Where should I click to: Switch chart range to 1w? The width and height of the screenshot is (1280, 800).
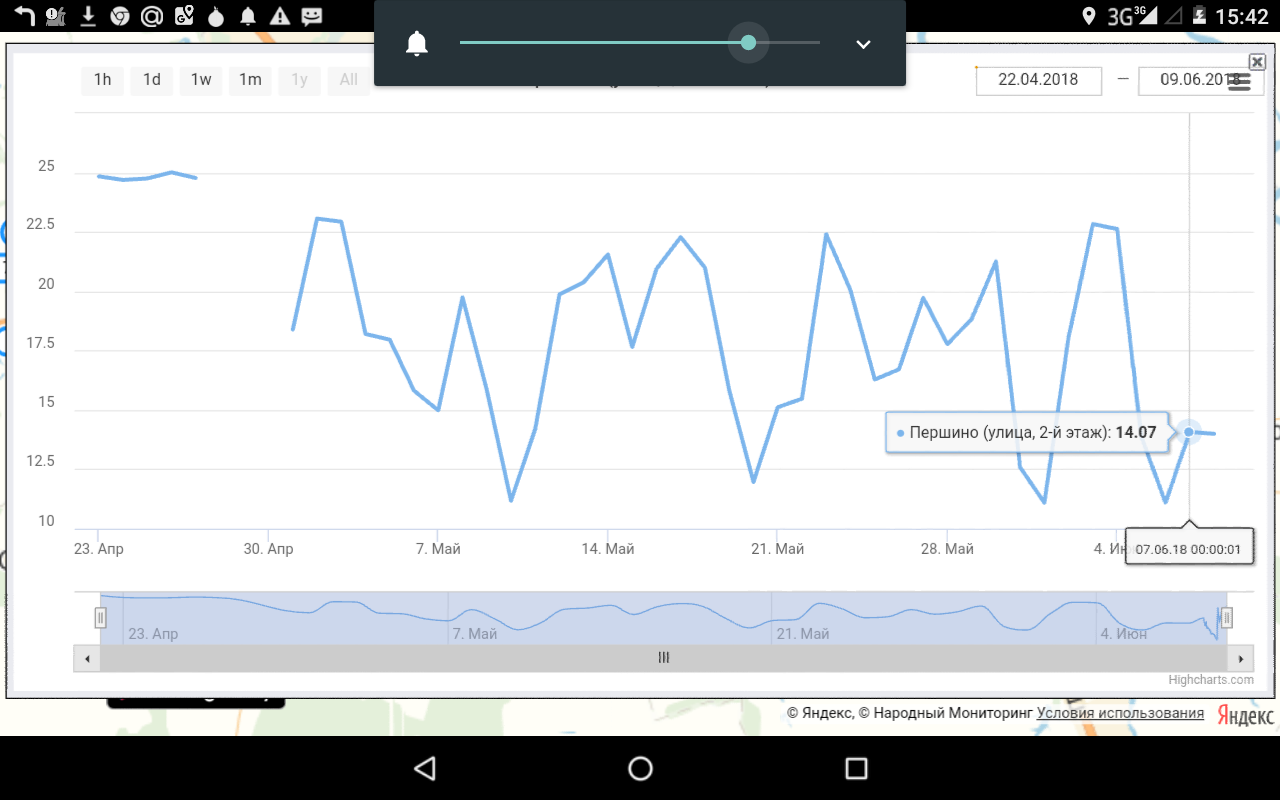pyautogui.click(x=201, y=80)
